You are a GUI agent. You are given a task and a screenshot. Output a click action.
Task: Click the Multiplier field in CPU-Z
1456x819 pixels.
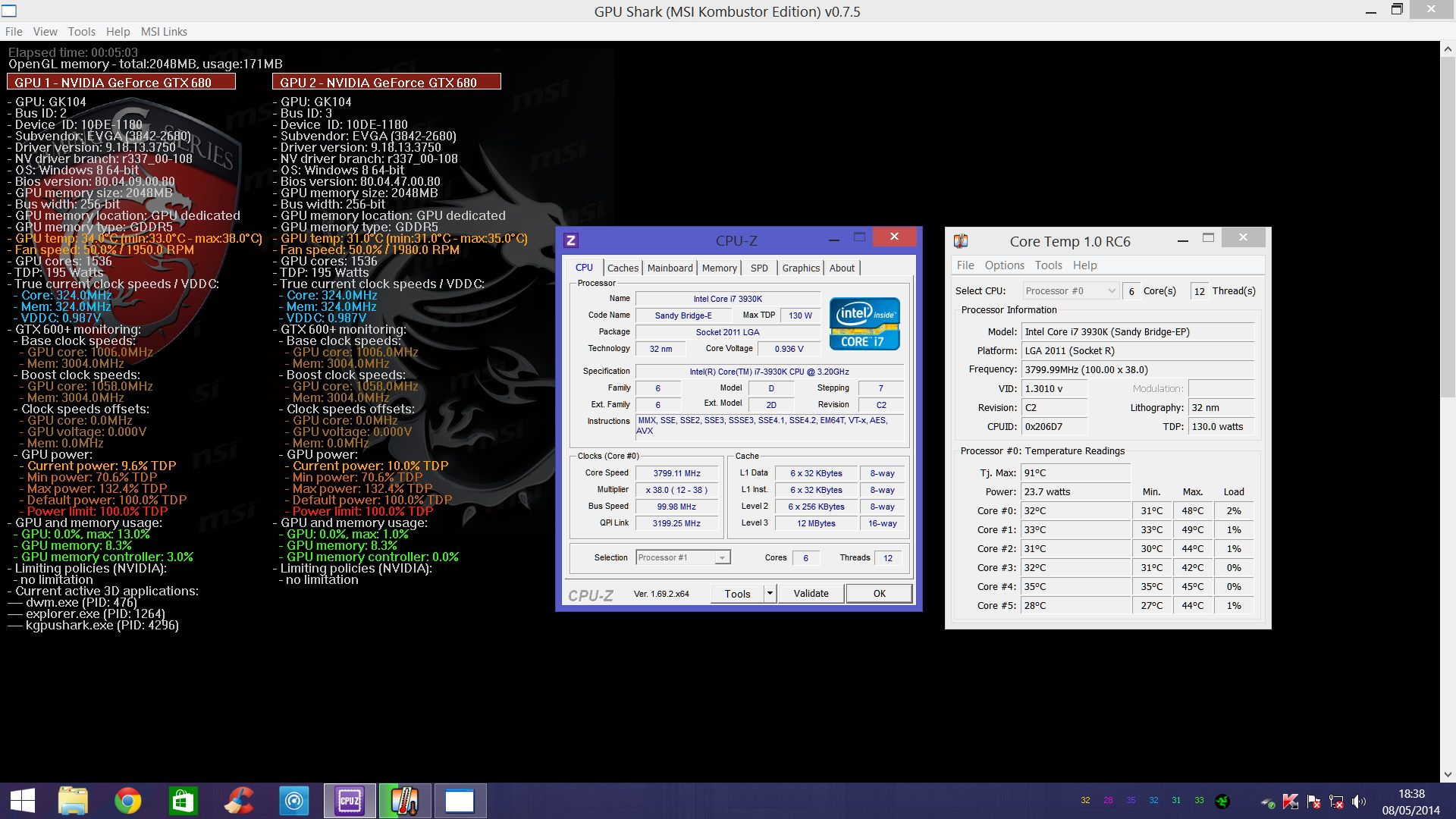pos(677,490)
